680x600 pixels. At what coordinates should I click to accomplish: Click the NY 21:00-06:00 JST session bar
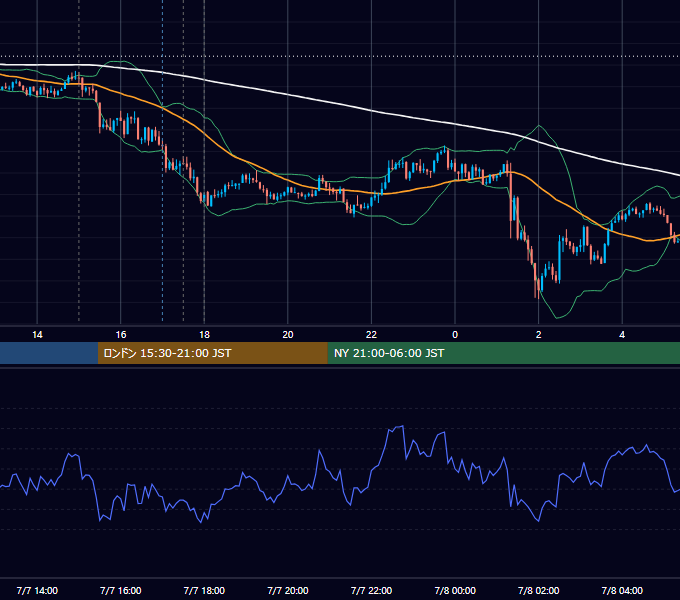point(503,353)
